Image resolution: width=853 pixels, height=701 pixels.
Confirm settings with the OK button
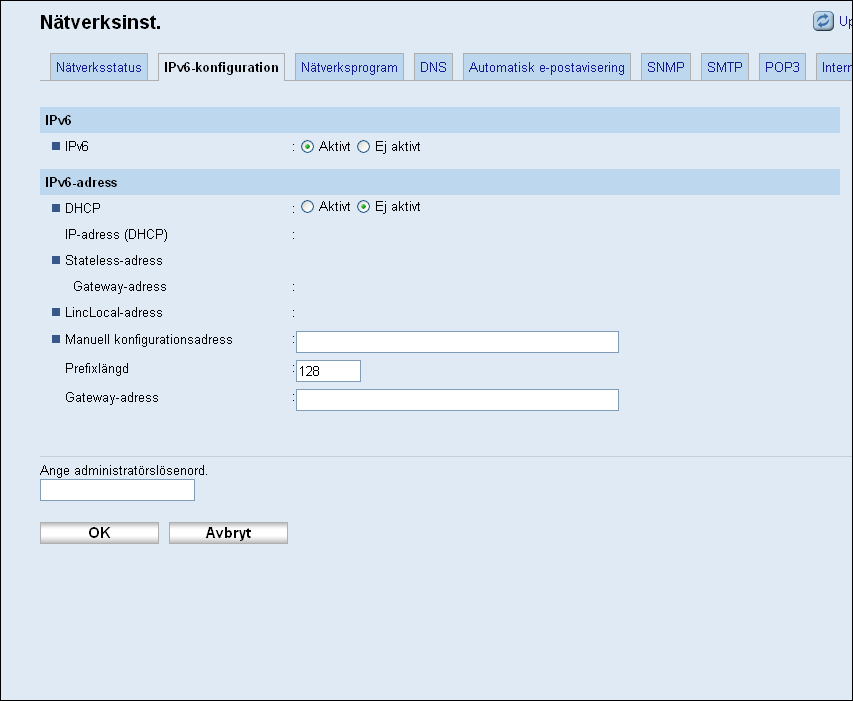tap(100, 533)
